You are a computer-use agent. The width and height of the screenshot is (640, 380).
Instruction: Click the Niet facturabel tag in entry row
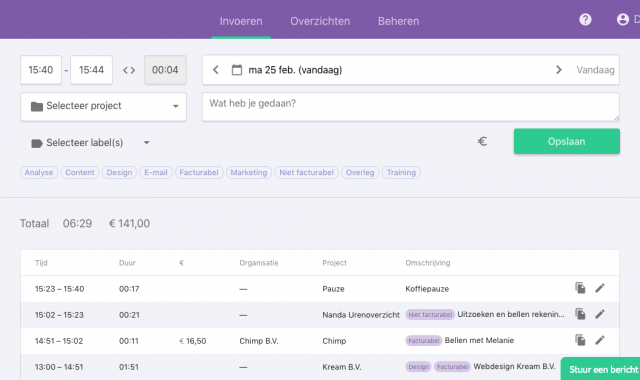(x=430, y=314)
